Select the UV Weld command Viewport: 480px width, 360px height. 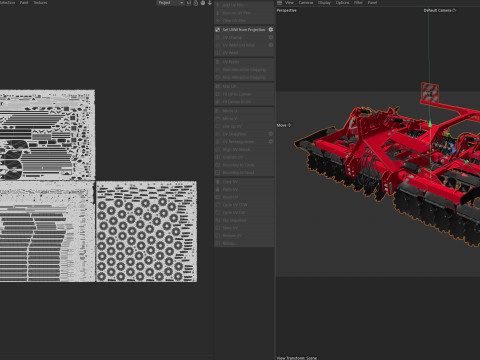[x=244, y=53]
